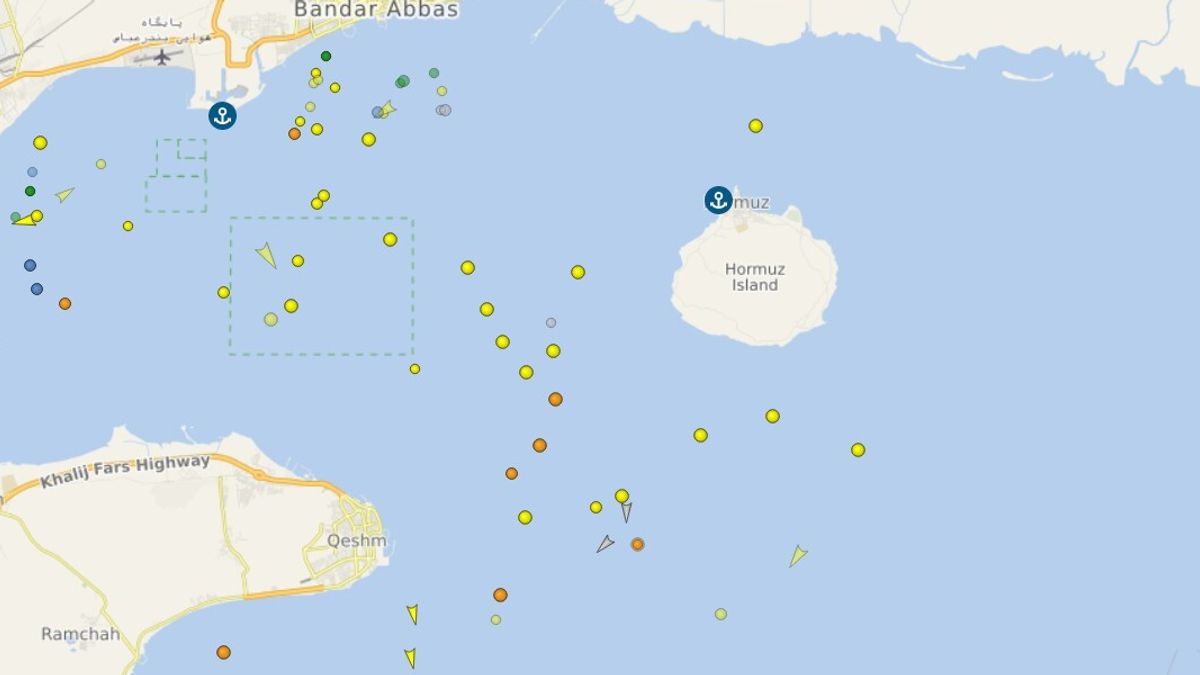Open the orange vessel marker off the Ramchah coast
Viewport: 1200px width, 675px height.
point(224,652)
